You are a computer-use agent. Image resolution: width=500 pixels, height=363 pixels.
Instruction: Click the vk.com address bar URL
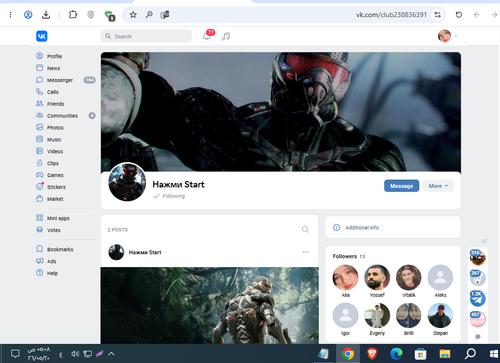391,15
